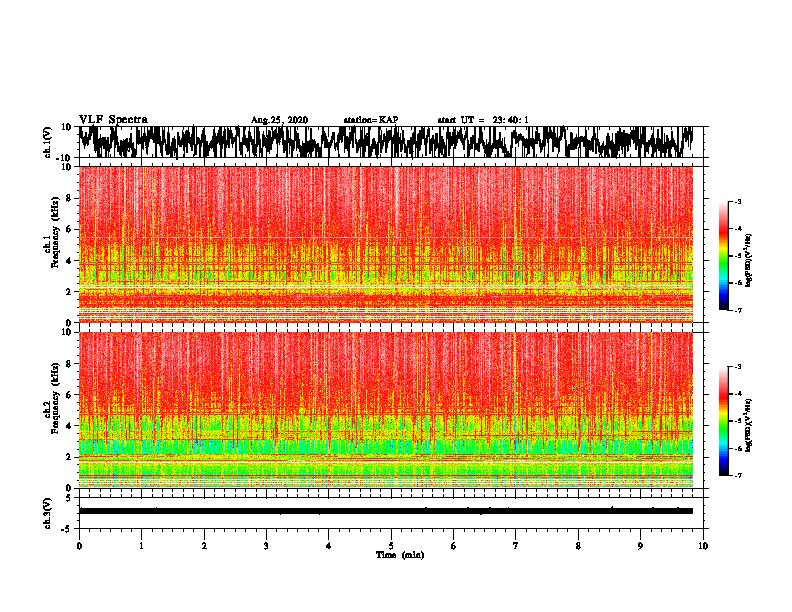The height and width of the screenshot is (612, 792).
Task: Click time axis tick label "3"
Action: coord(266,546)
